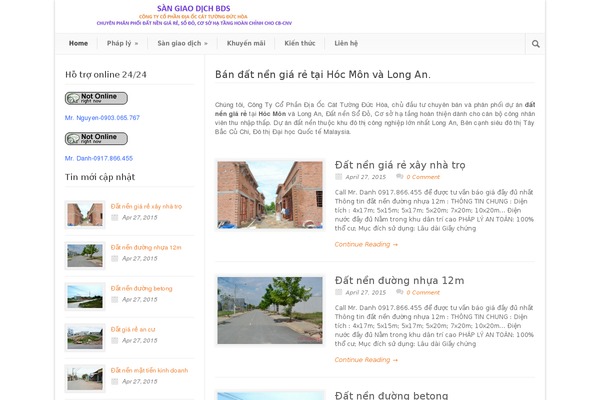Click sidebar thumbnail for Đất nền mặt tiền kinh doanh
Viewport: 600px width, 400px height.
coord(85,378)
